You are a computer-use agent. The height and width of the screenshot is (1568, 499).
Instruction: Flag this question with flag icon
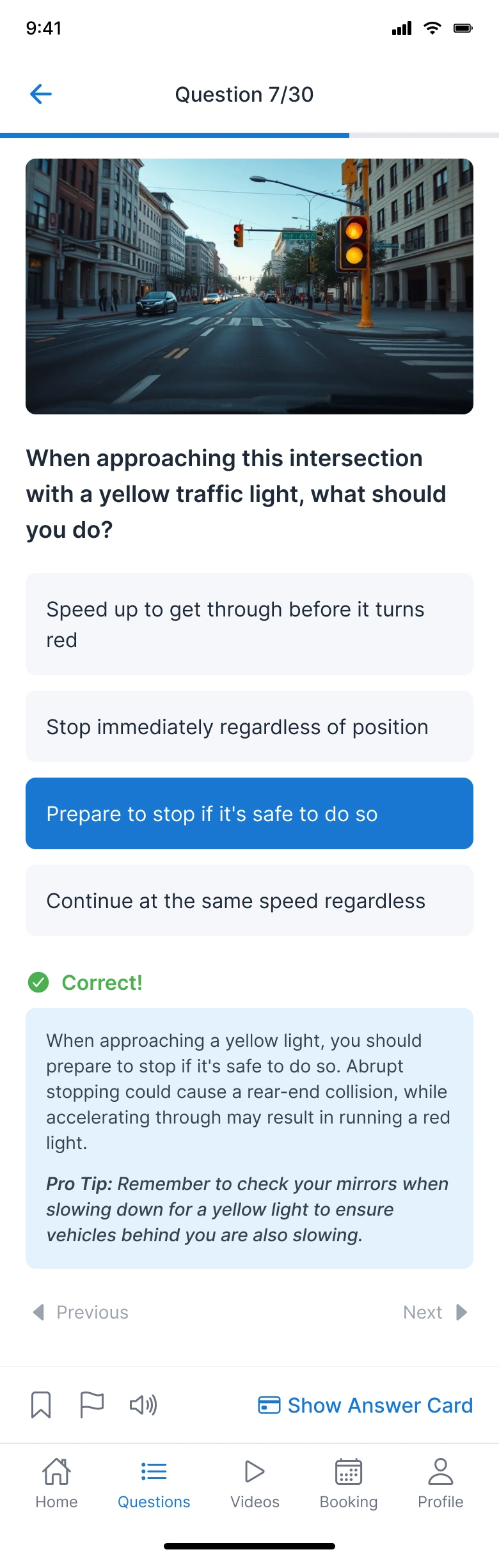click(x=91, y=1405)
